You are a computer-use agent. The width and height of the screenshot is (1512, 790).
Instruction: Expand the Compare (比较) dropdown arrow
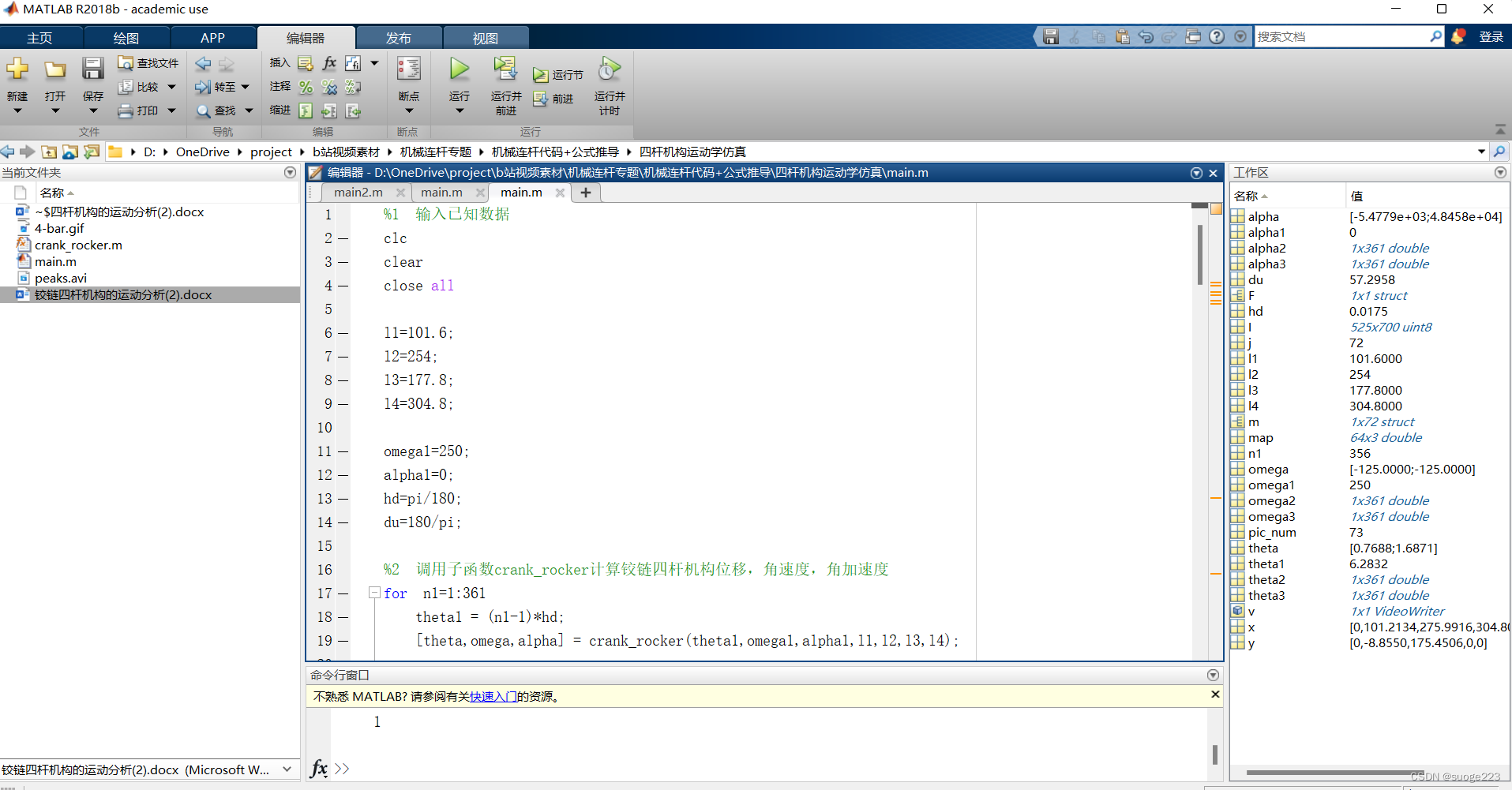click(x=171, y=87)
